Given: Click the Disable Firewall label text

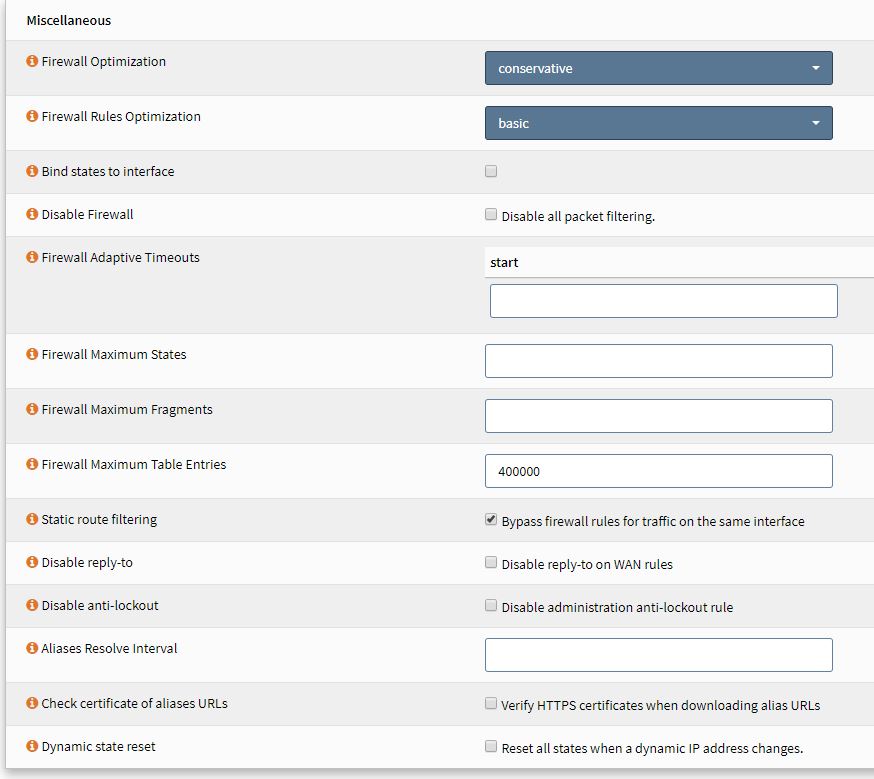Looking at the screenshot, I should [88, 215].
